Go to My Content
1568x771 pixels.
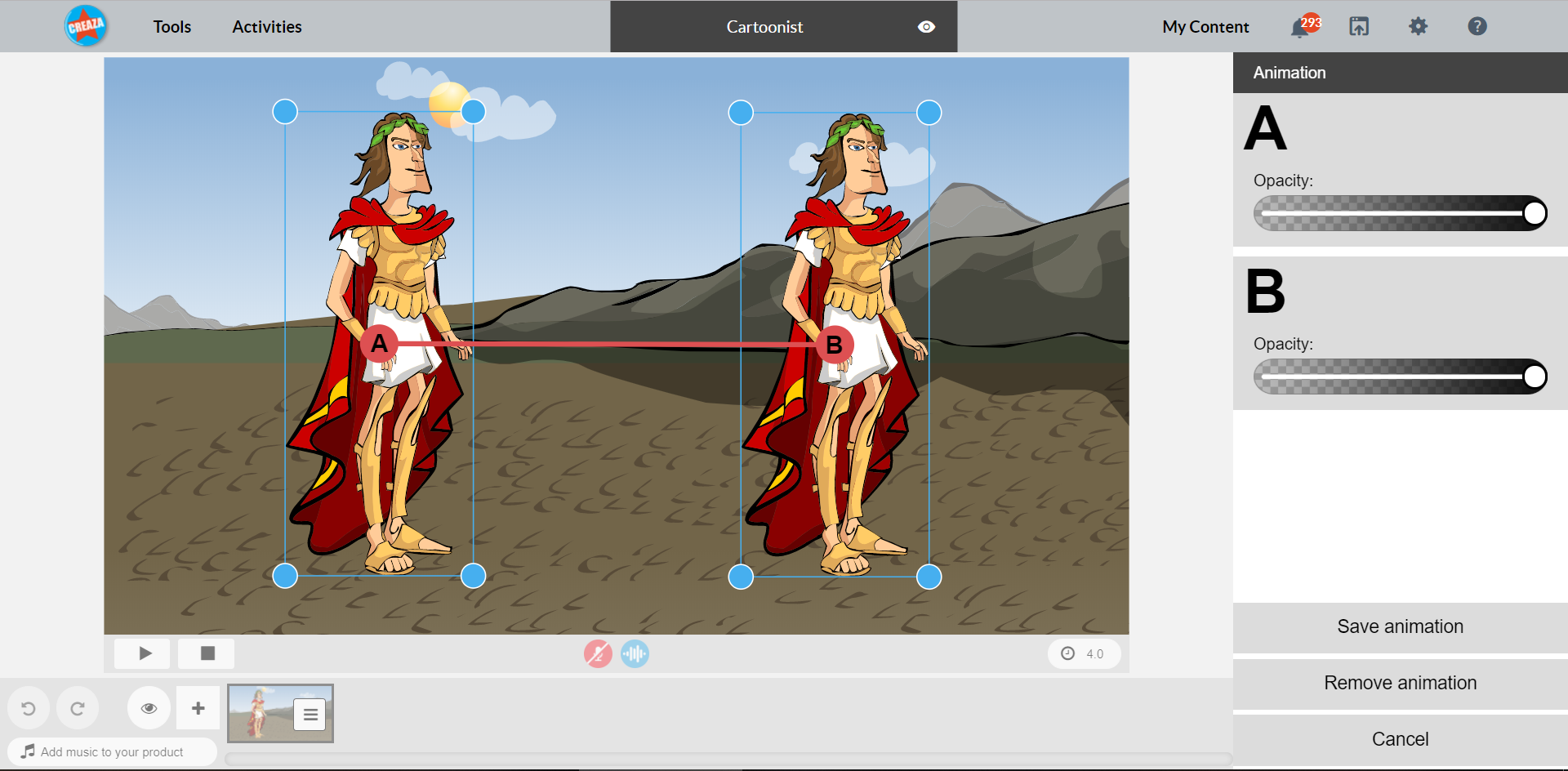tap(1205, 27)
